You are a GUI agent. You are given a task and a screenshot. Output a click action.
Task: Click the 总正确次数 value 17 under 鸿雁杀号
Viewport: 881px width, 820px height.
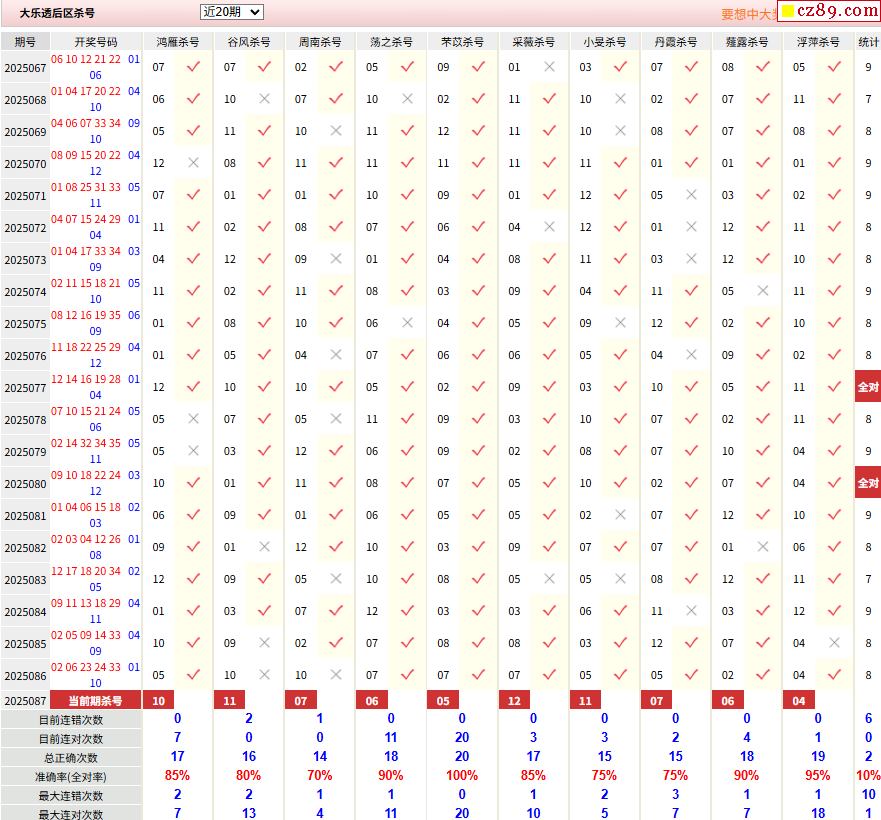pyautogui.click(x=178, y=756)
